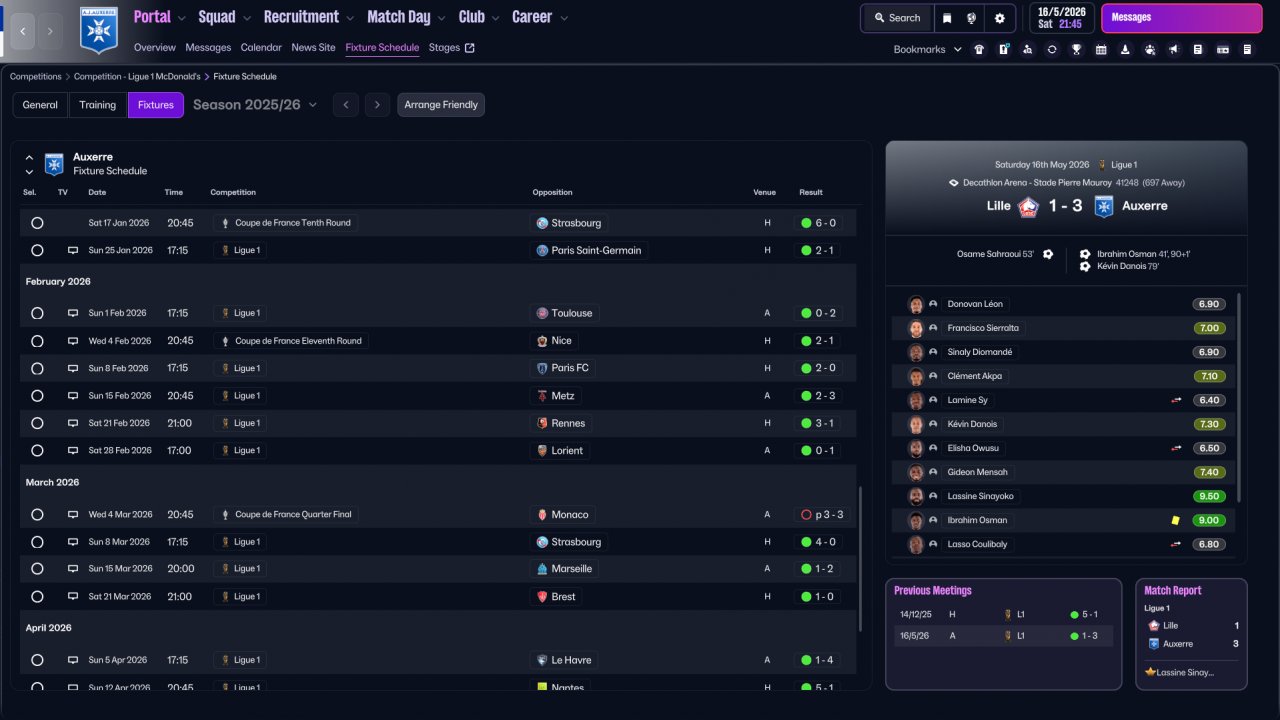Expand the Recruitment menu chevron

pos(349,18)
